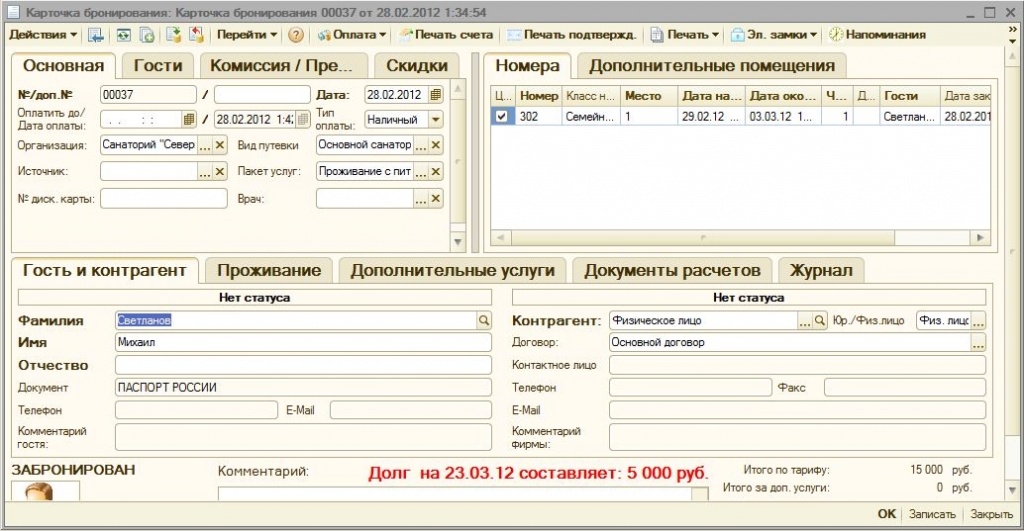Viewport: 1024px width, 531px height.
Task: Open selection for Врач field
Action: 421,199
